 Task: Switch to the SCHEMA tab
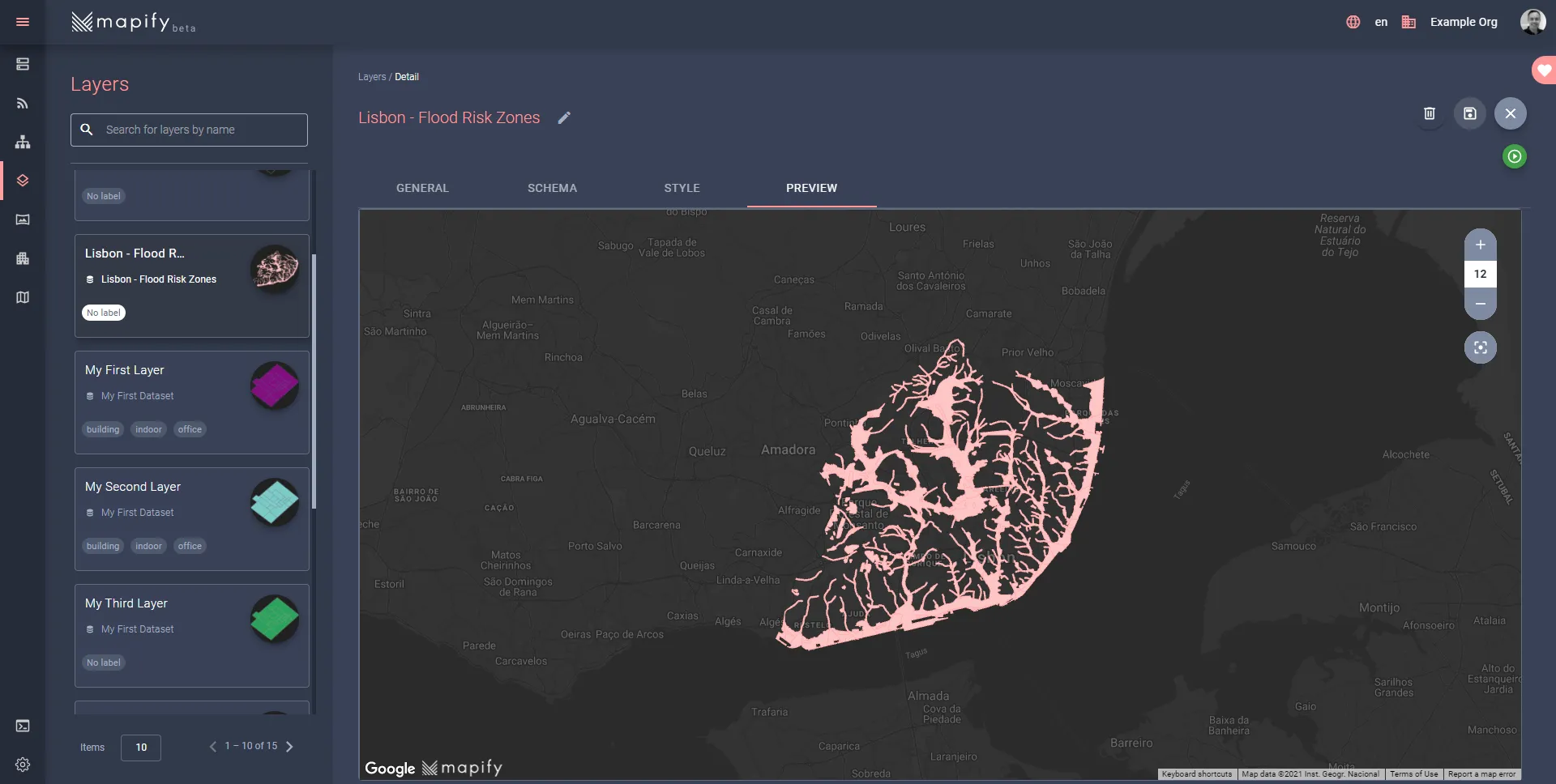pyautogui.click(x=552, y=188)
